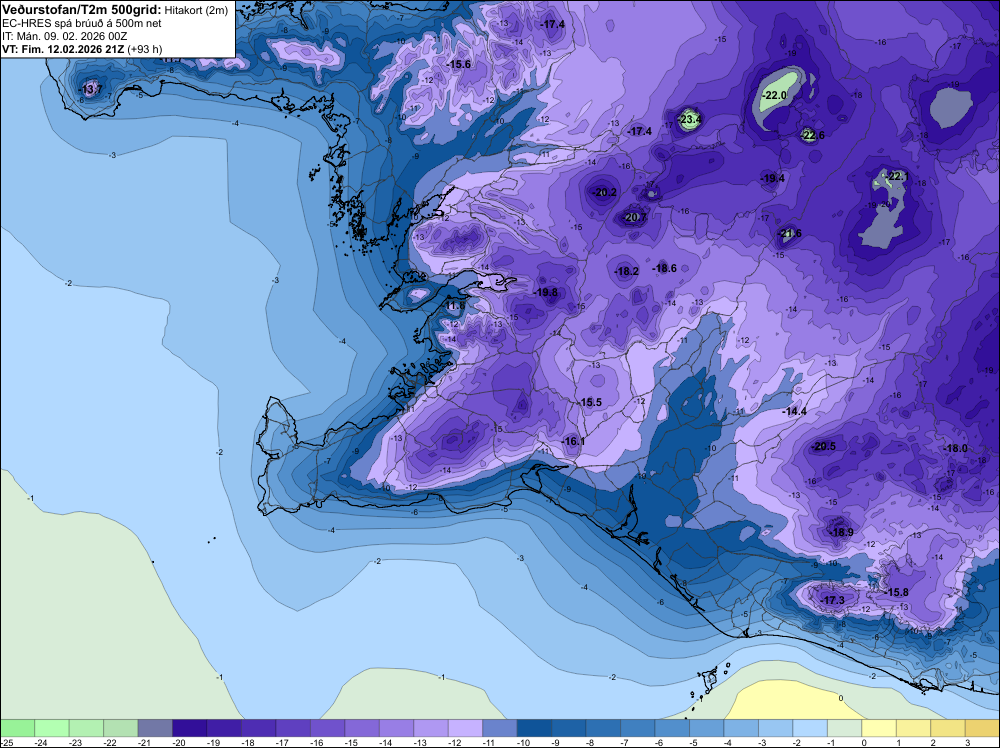Click the legend swatch labelled -10

(x=534, y=728)
